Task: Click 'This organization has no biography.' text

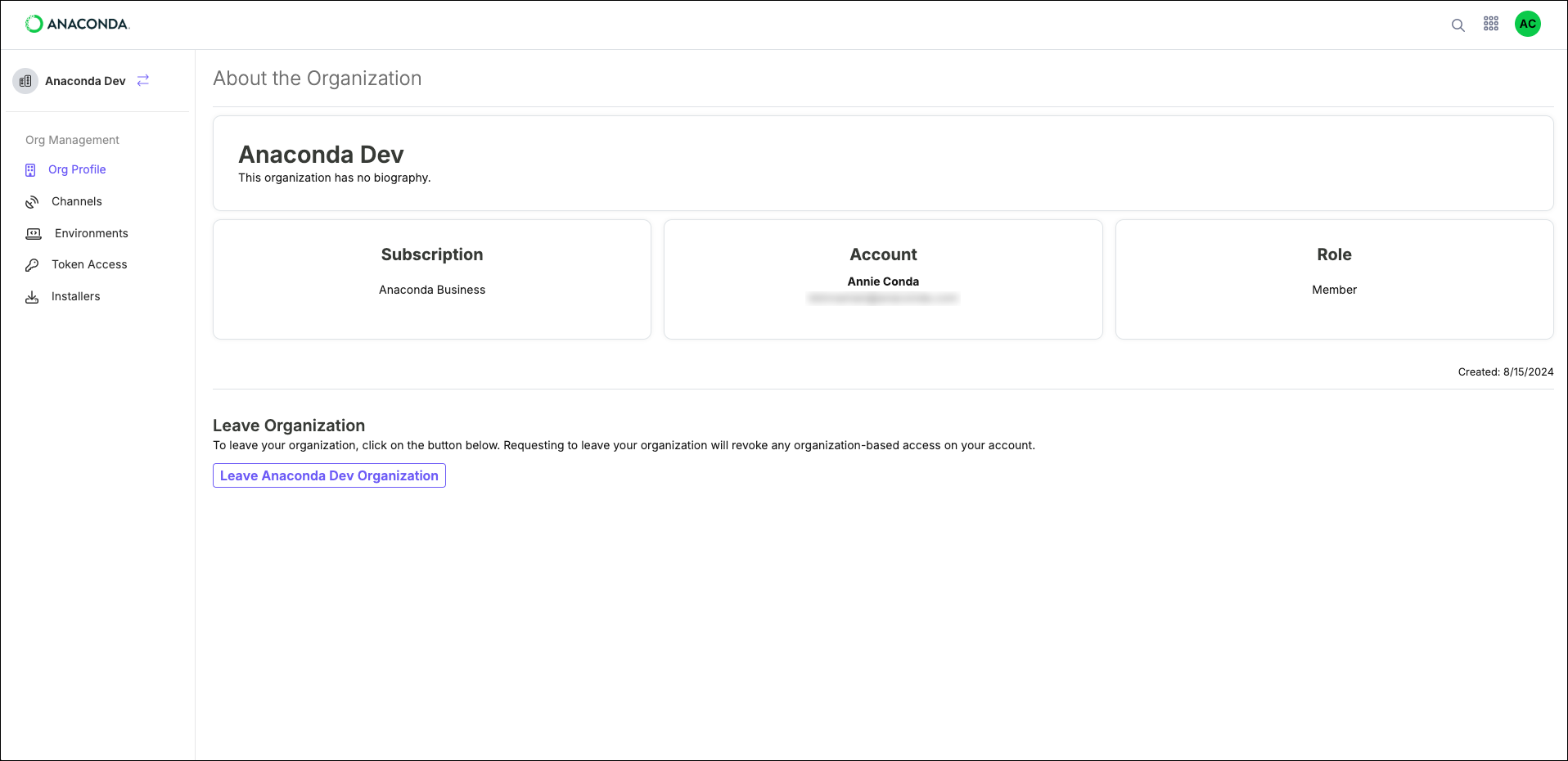Action: coord(334,178)
